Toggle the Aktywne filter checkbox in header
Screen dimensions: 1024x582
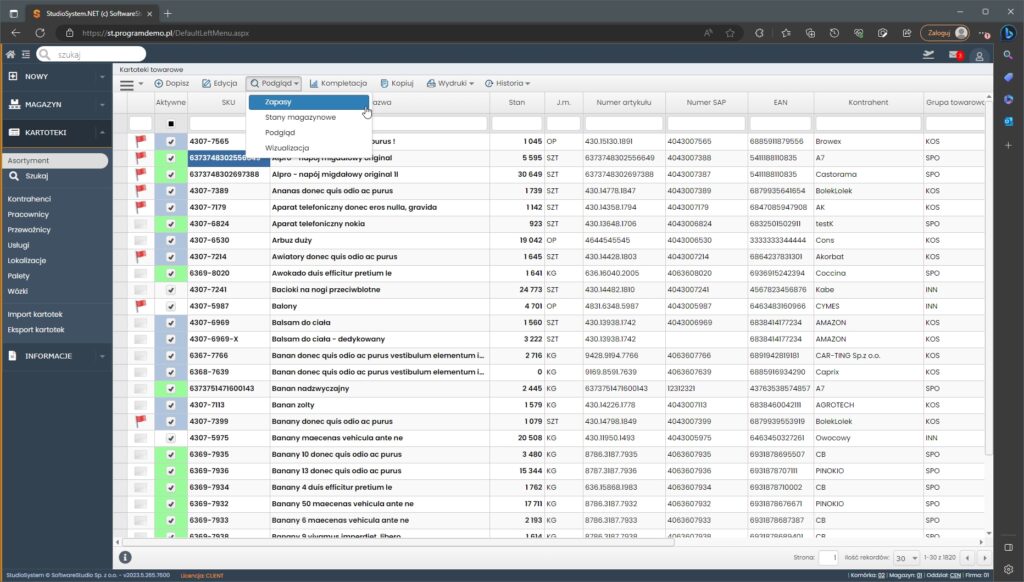coord(171,124)
